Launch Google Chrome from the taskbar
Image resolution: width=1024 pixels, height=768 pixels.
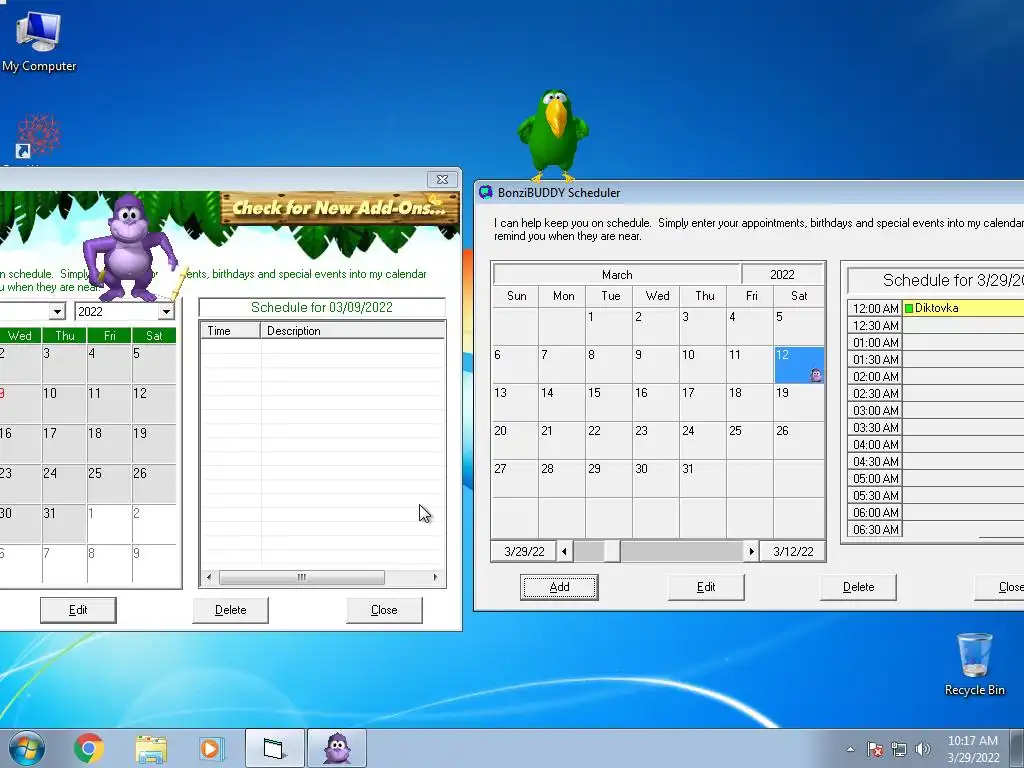(x=89, y=748)
